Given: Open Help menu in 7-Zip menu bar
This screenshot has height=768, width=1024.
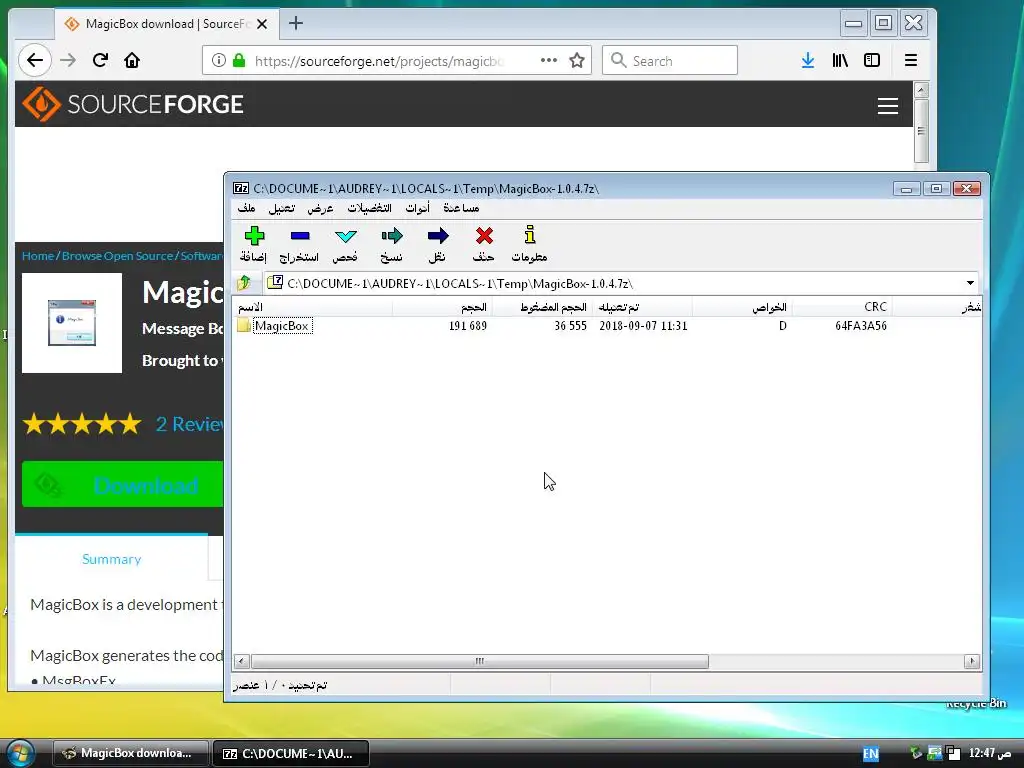Looking at the screenshot, I should [x=461, y=208].
